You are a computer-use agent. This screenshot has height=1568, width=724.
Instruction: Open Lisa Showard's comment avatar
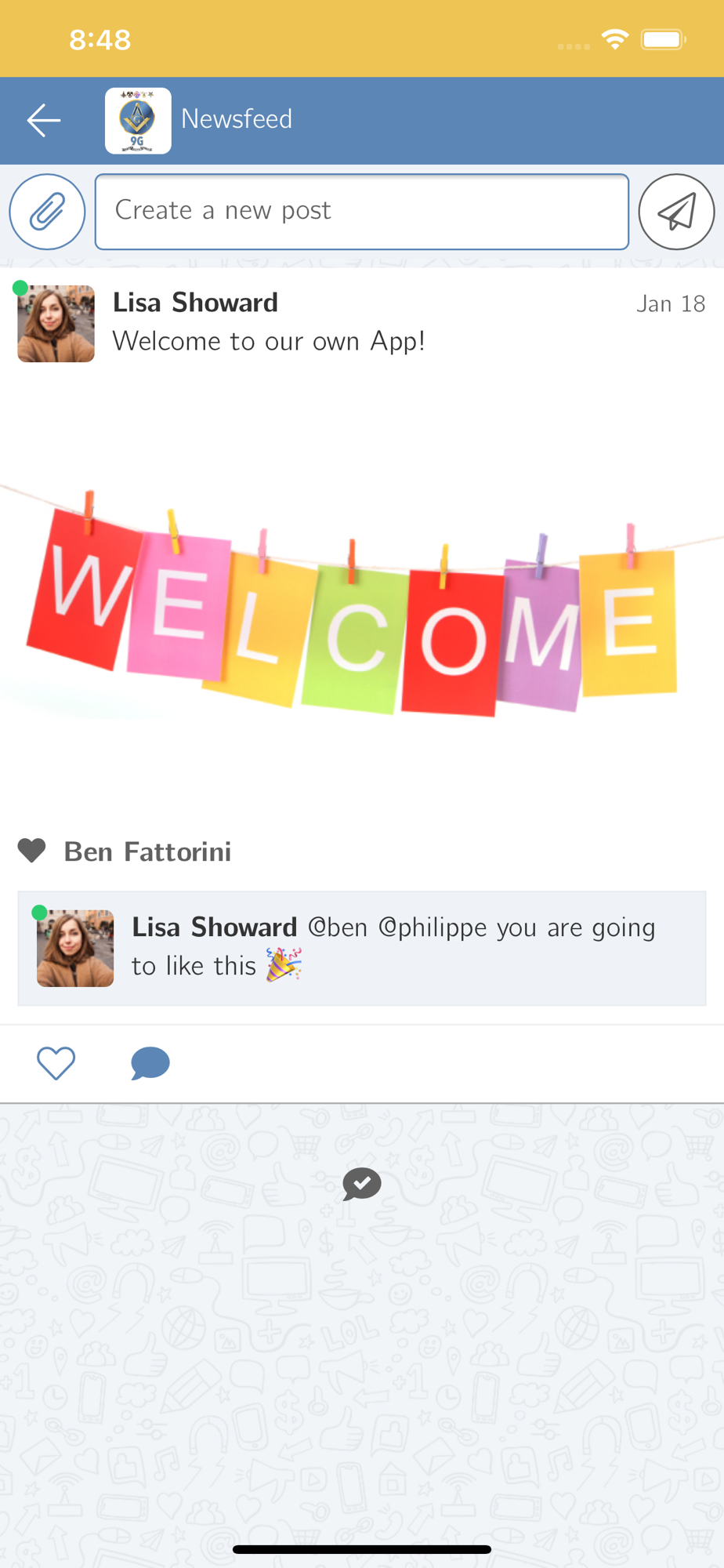coord(75,948)
